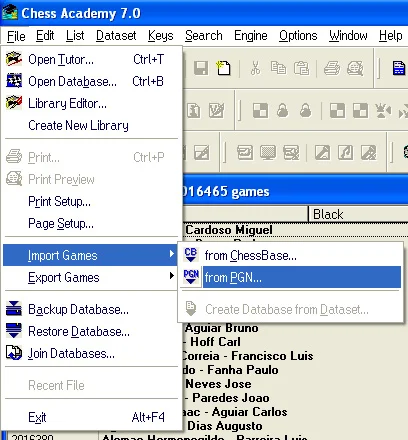
Task: Click the New document toolbar icon
Action: click(223, 68)
